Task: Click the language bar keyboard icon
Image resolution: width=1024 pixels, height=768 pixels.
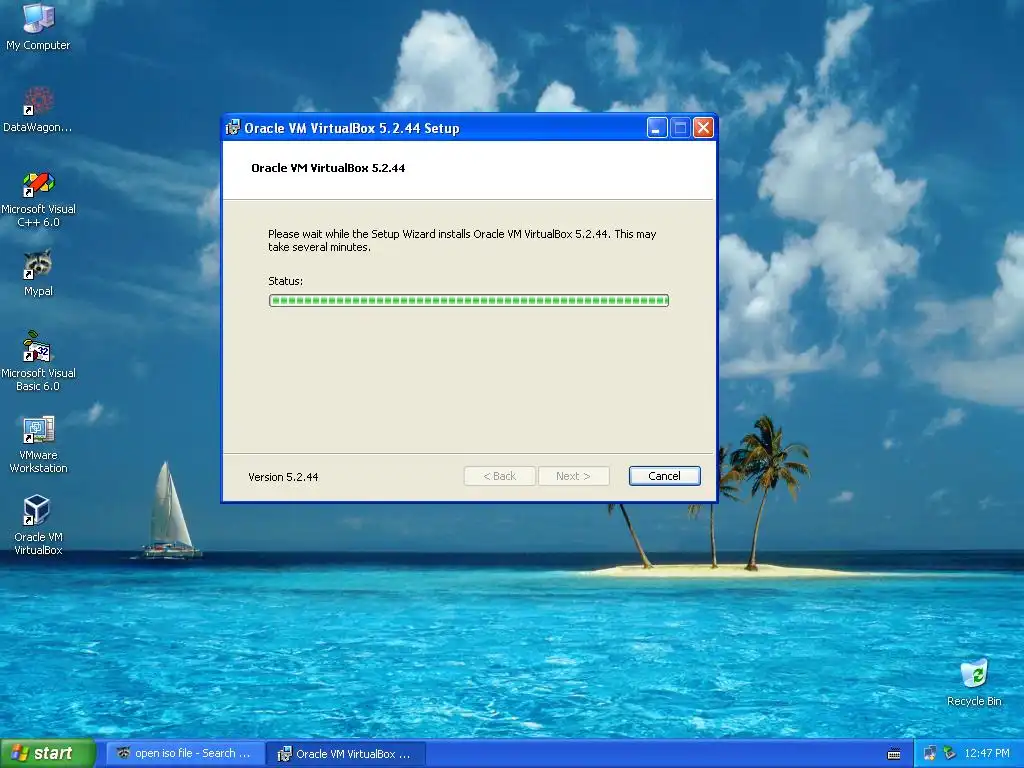Action: coord(894,754)
